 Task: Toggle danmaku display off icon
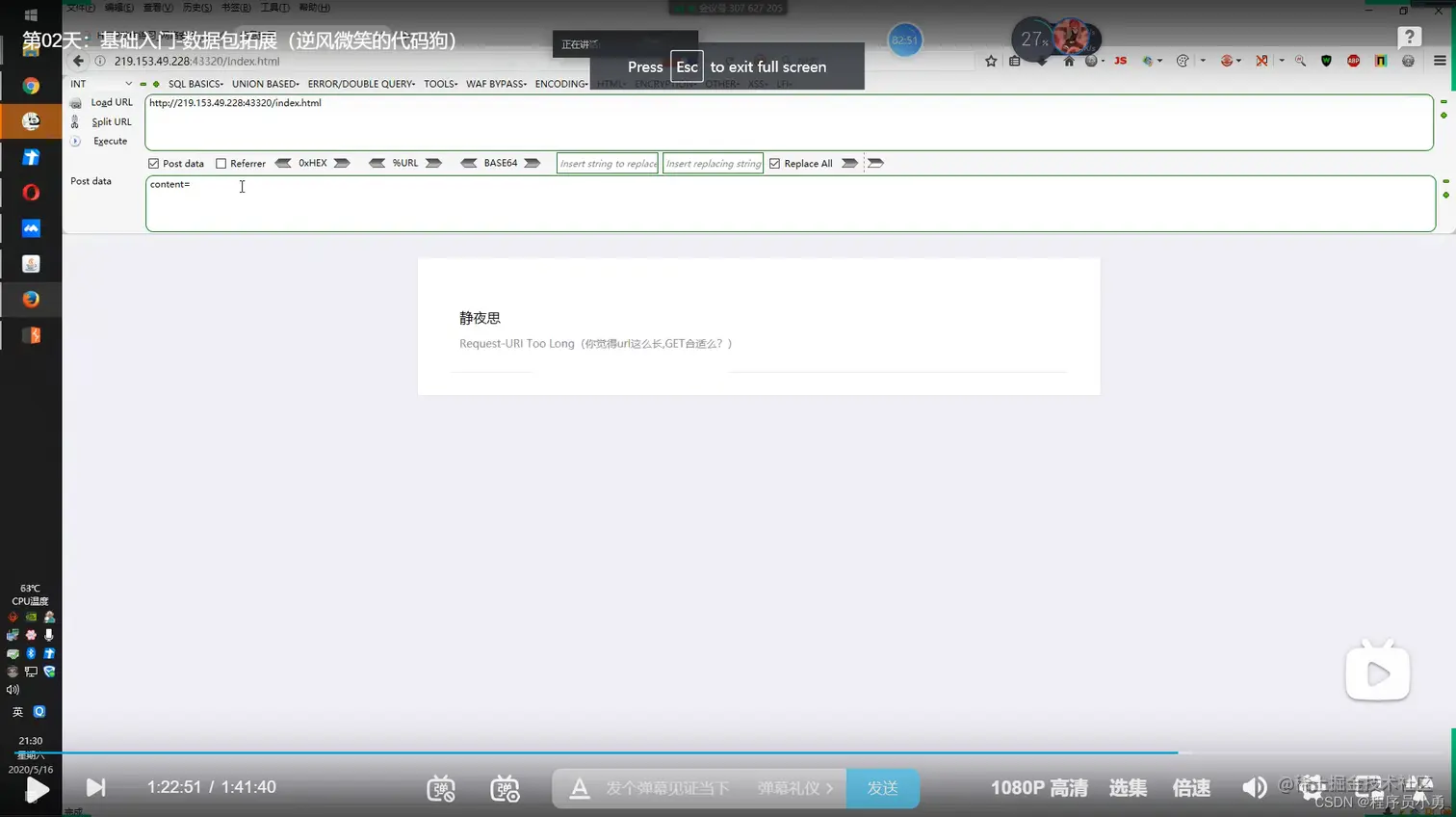(441, 788)
